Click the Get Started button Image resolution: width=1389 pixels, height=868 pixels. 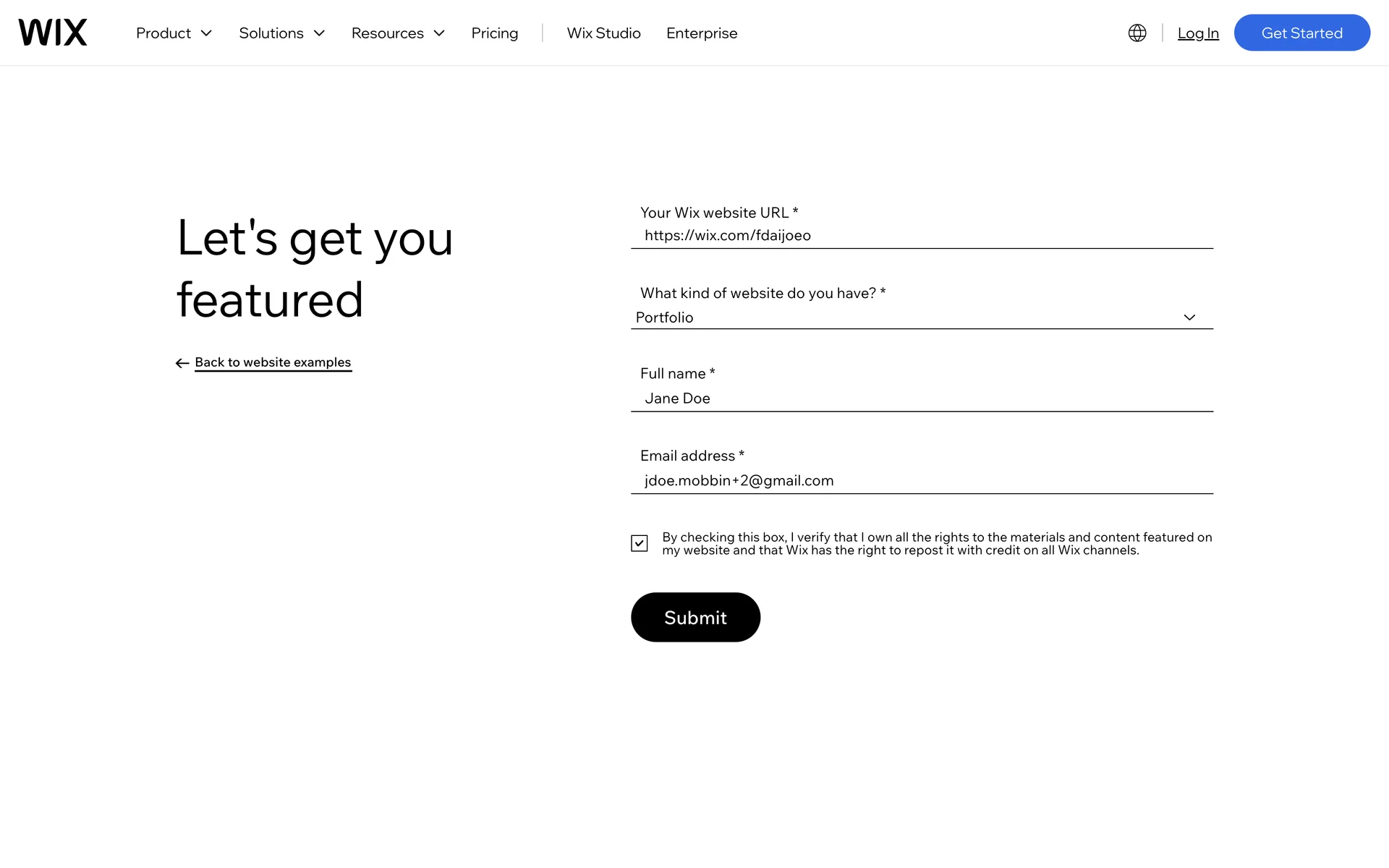(x=1302, y=33)
